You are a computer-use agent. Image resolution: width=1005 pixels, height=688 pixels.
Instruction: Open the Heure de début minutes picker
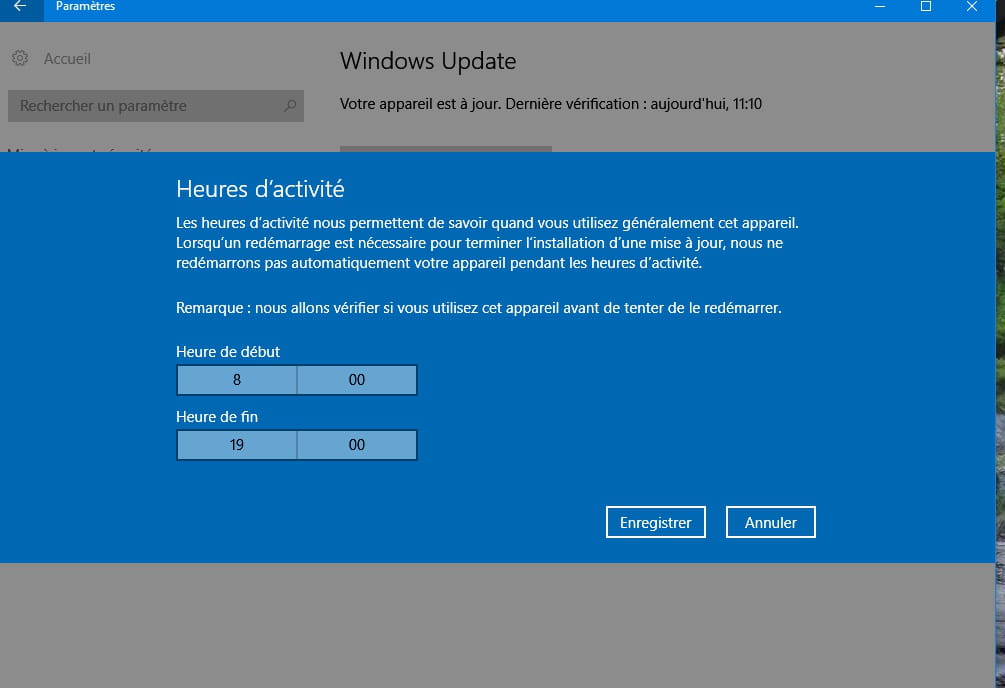(x=357, y=380)
